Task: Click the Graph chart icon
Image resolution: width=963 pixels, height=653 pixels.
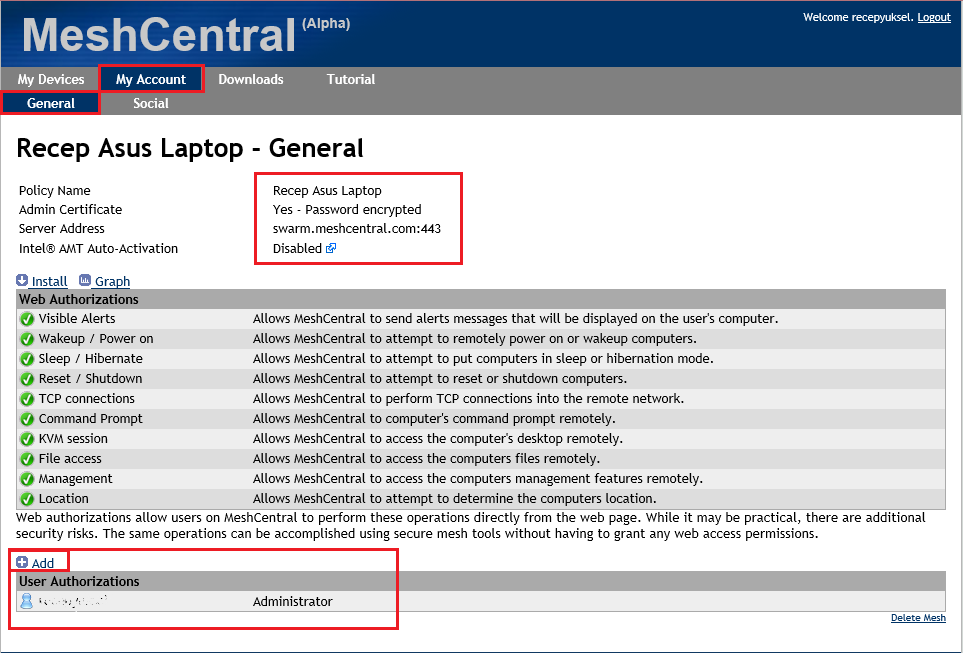Action: coord(85,281)
